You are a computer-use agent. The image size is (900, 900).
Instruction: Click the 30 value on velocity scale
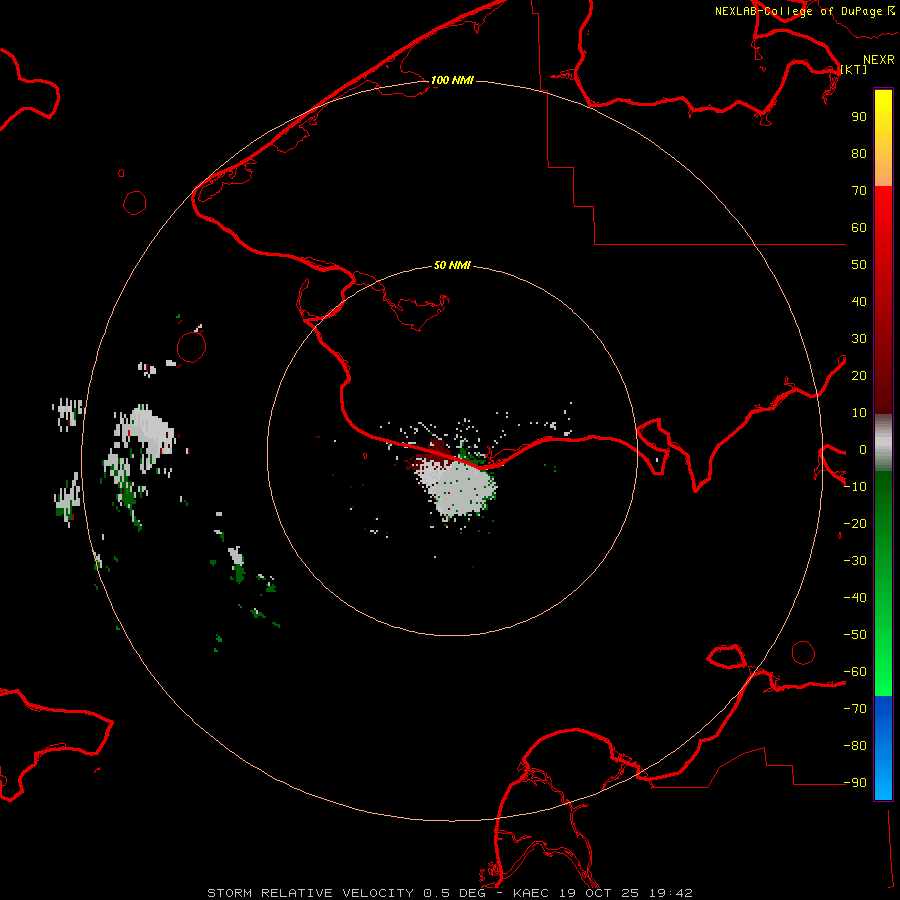pyautogui.click(x=859, y=339)
